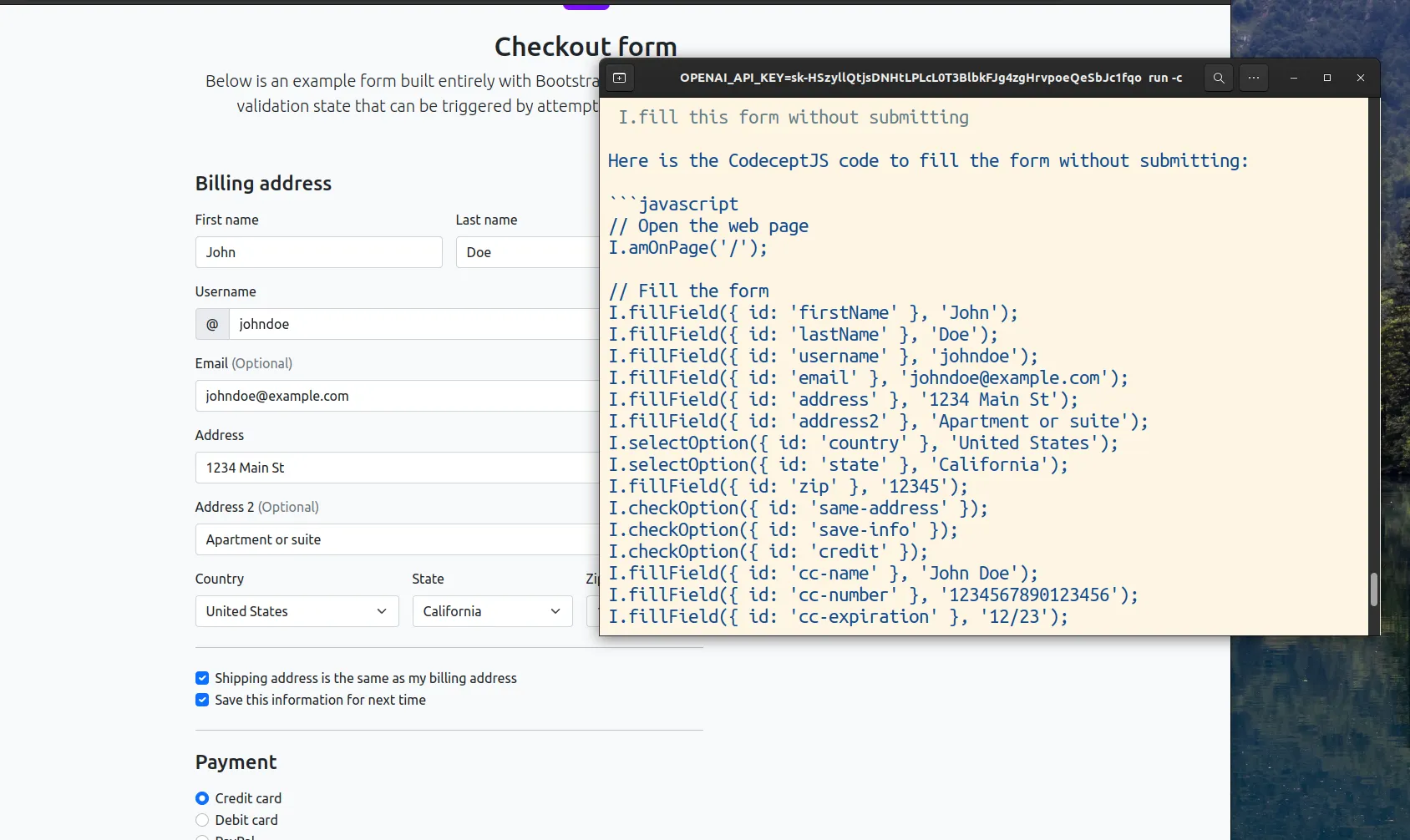Click the Last name field with Doe
The image size is (1410, 840).
tap(528, 252)
